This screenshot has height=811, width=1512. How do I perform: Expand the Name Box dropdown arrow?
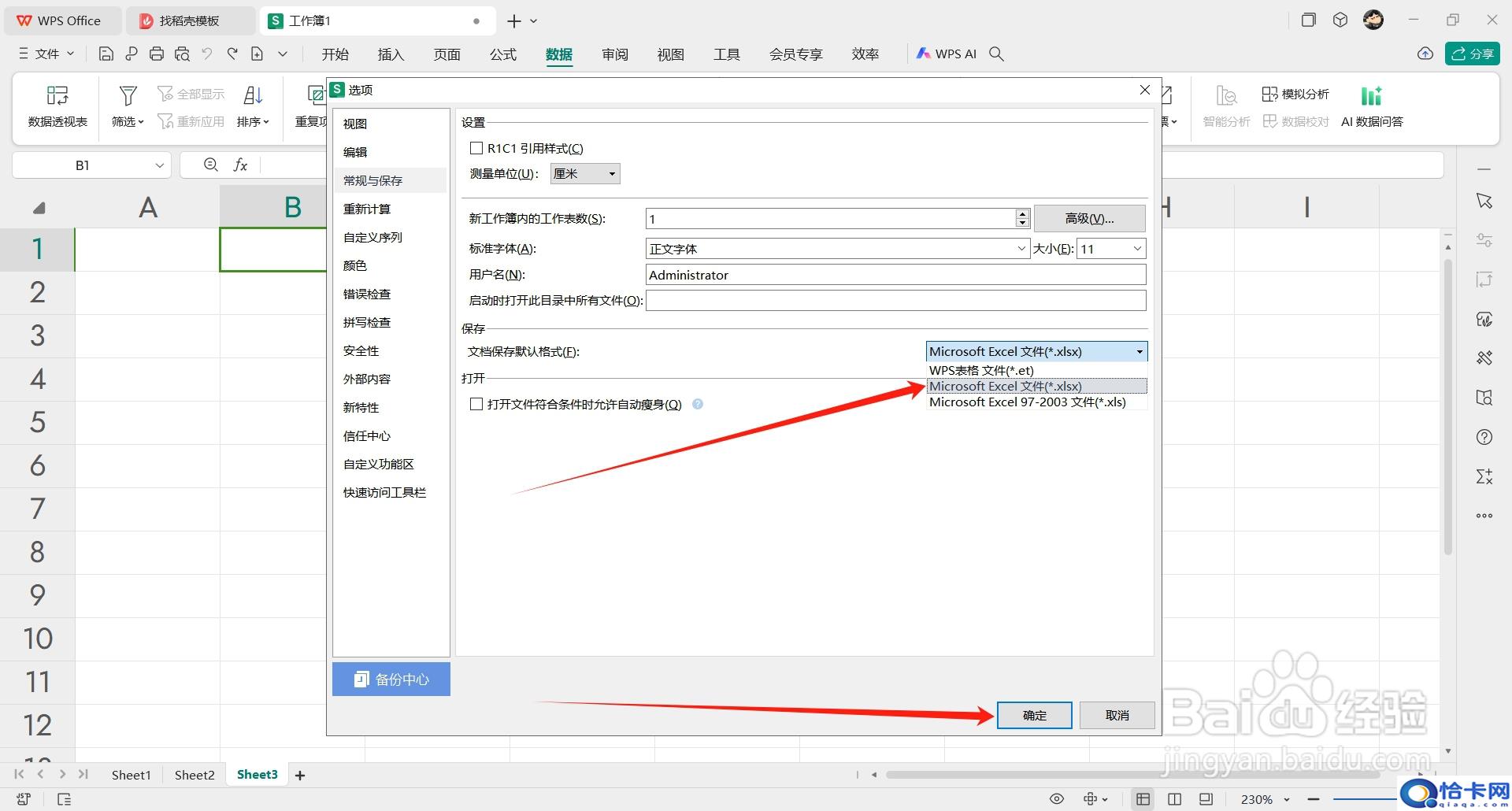159,165
